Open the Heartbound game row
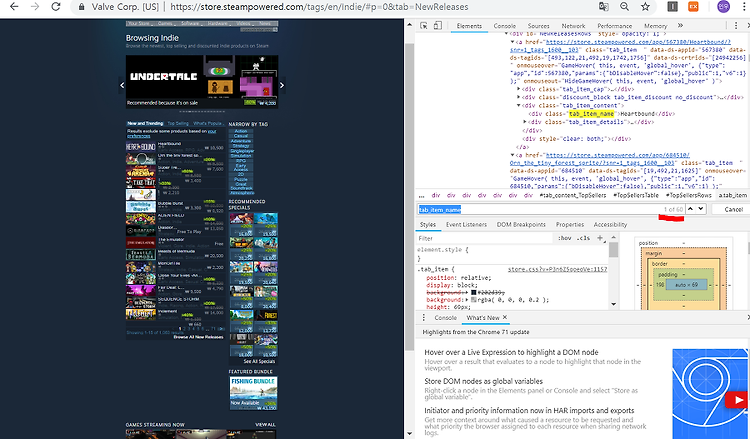750x439 pixels. point(175,146)
